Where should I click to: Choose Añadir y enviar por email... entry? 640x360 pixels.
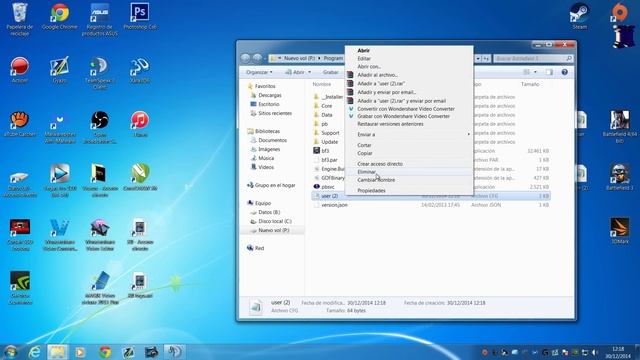pyautogui.click(x=409, y=92)
